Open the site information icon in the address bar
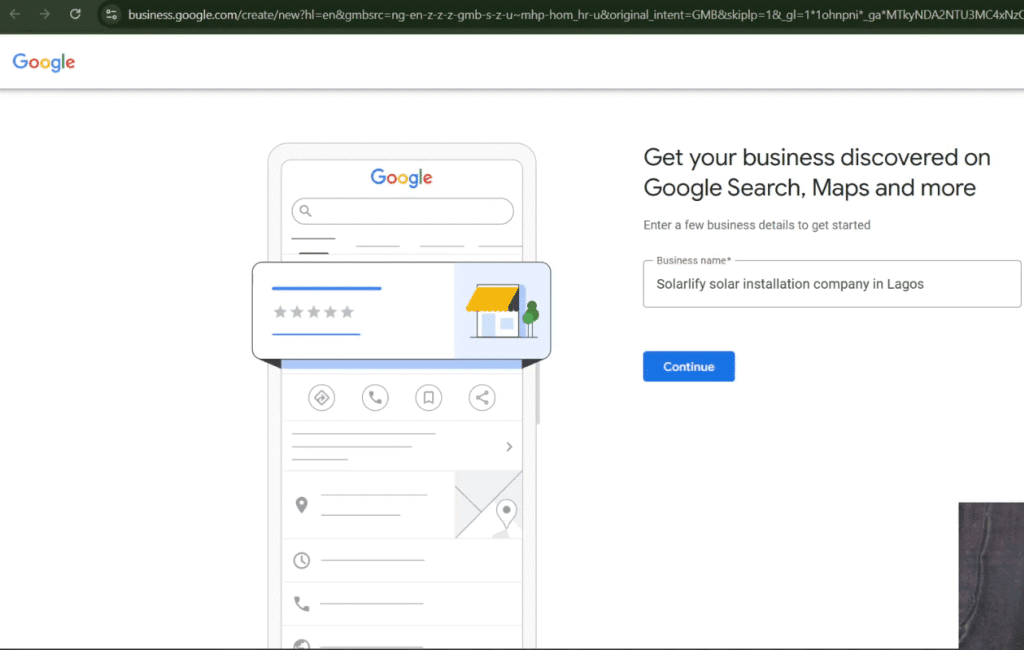 [x=111, y=16]
